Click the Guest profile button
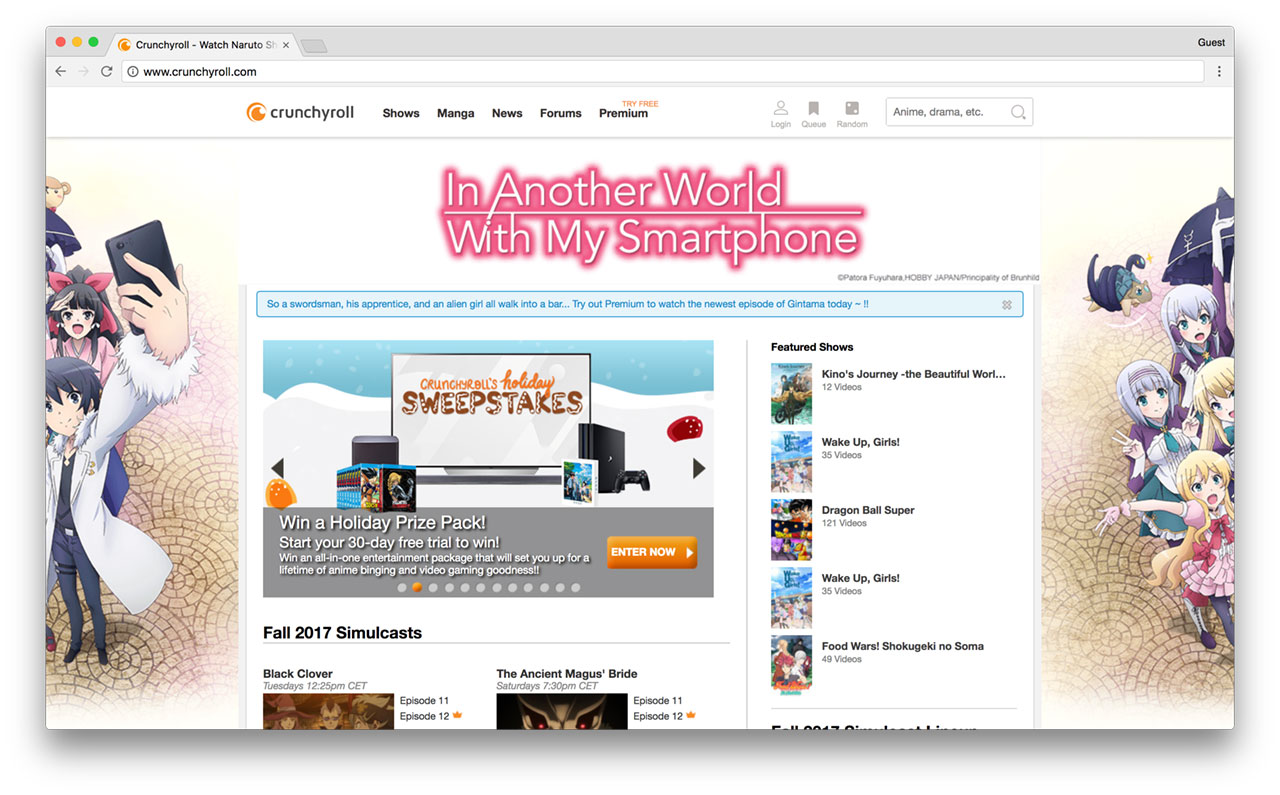1280x795 pixels. click(x=1211, y=43)
